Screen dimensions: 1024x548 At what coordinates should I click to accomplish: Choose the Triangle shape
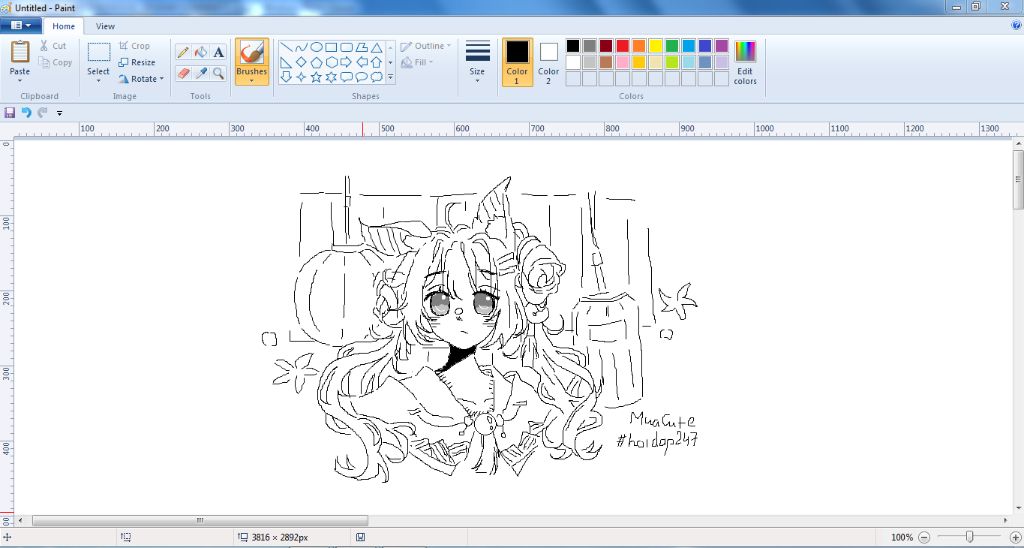(377, 47)
